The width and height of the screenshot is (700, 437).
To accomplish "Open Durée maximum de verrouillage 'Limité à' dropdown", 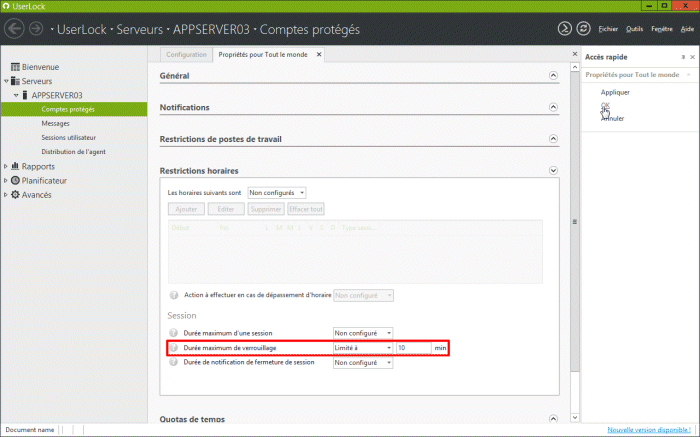I will 363,348.
